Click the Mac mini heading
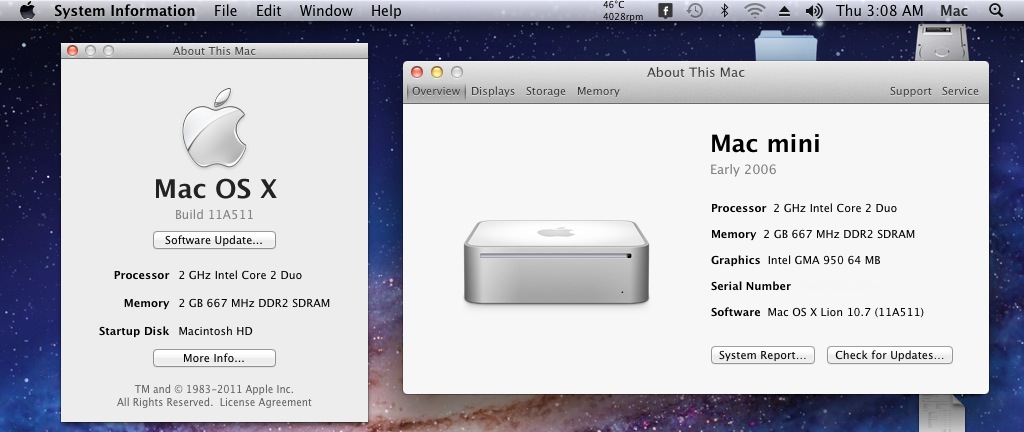Image resolution: width=1024 pixels, height=432 pixels. (x=765, y=144)
